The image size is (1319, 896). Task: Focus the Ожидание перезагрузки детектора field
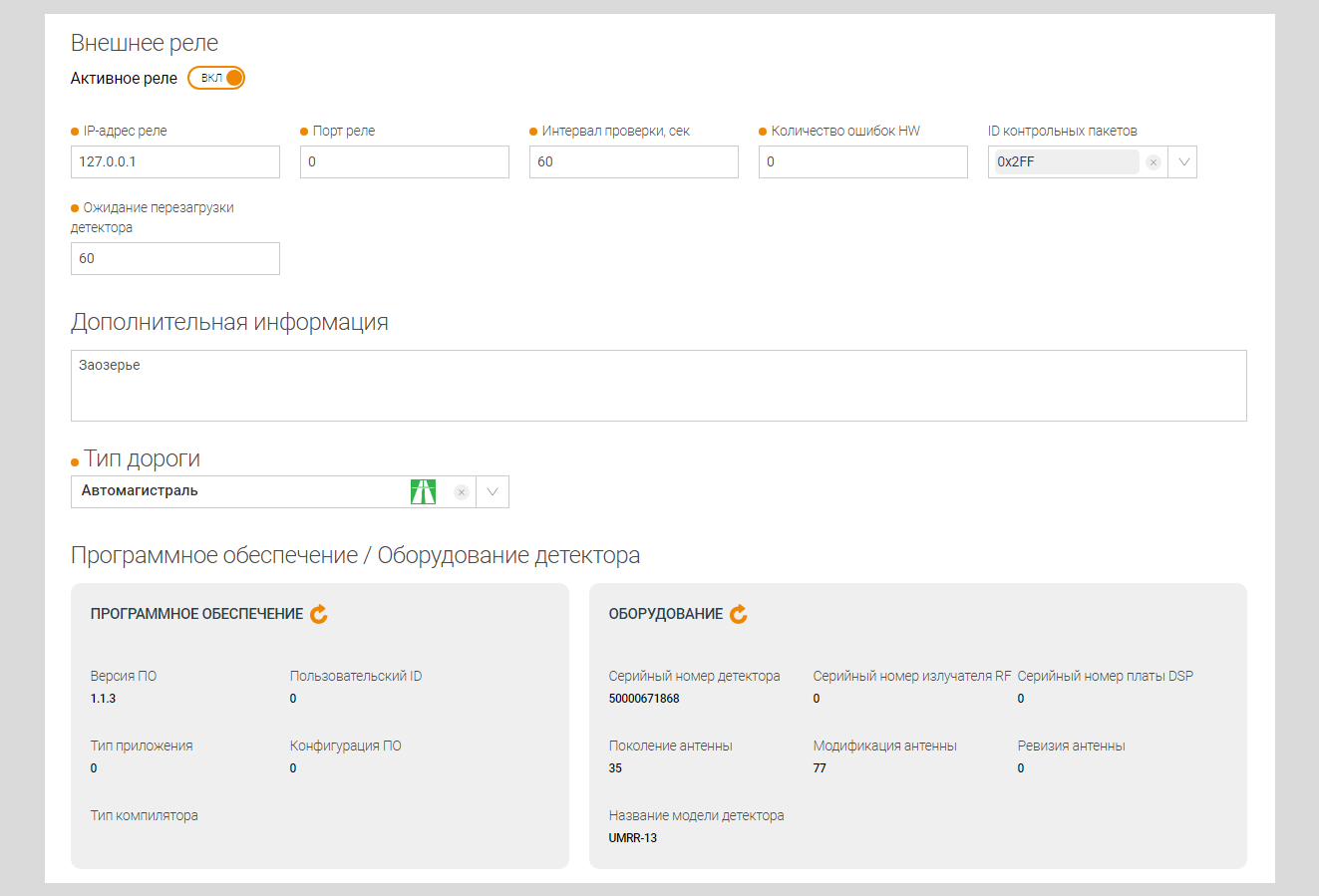175,259
